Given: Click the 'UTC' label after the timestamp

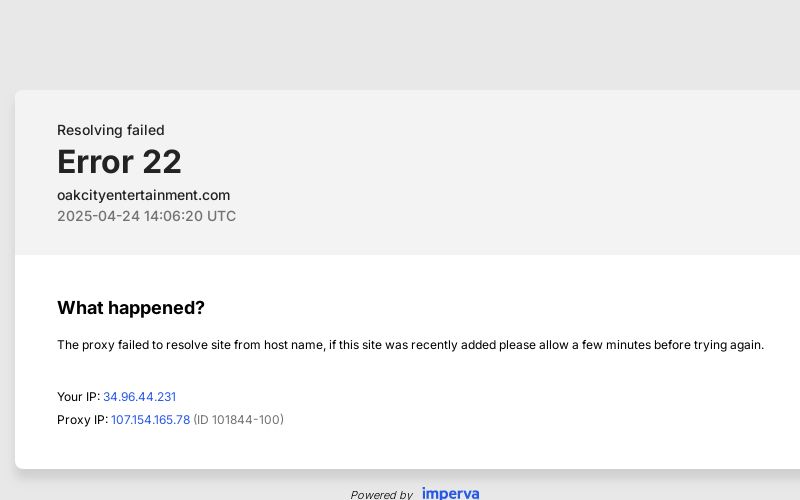Looking at the screenshot, I should pyautogui.click(x=221, y=216).
